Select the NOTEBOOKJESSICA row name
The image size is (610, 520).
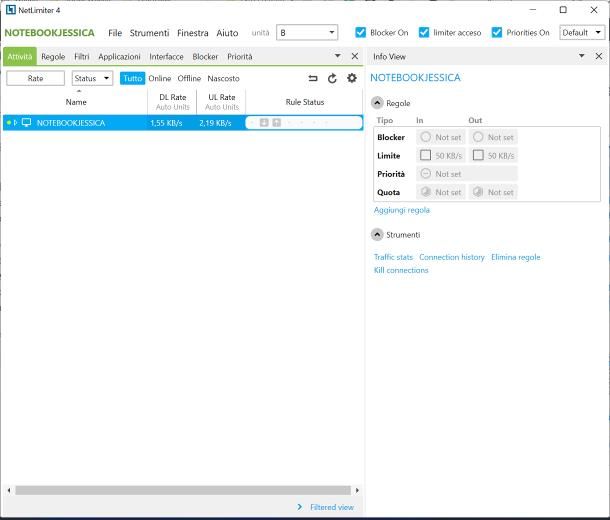click(71, 123)
